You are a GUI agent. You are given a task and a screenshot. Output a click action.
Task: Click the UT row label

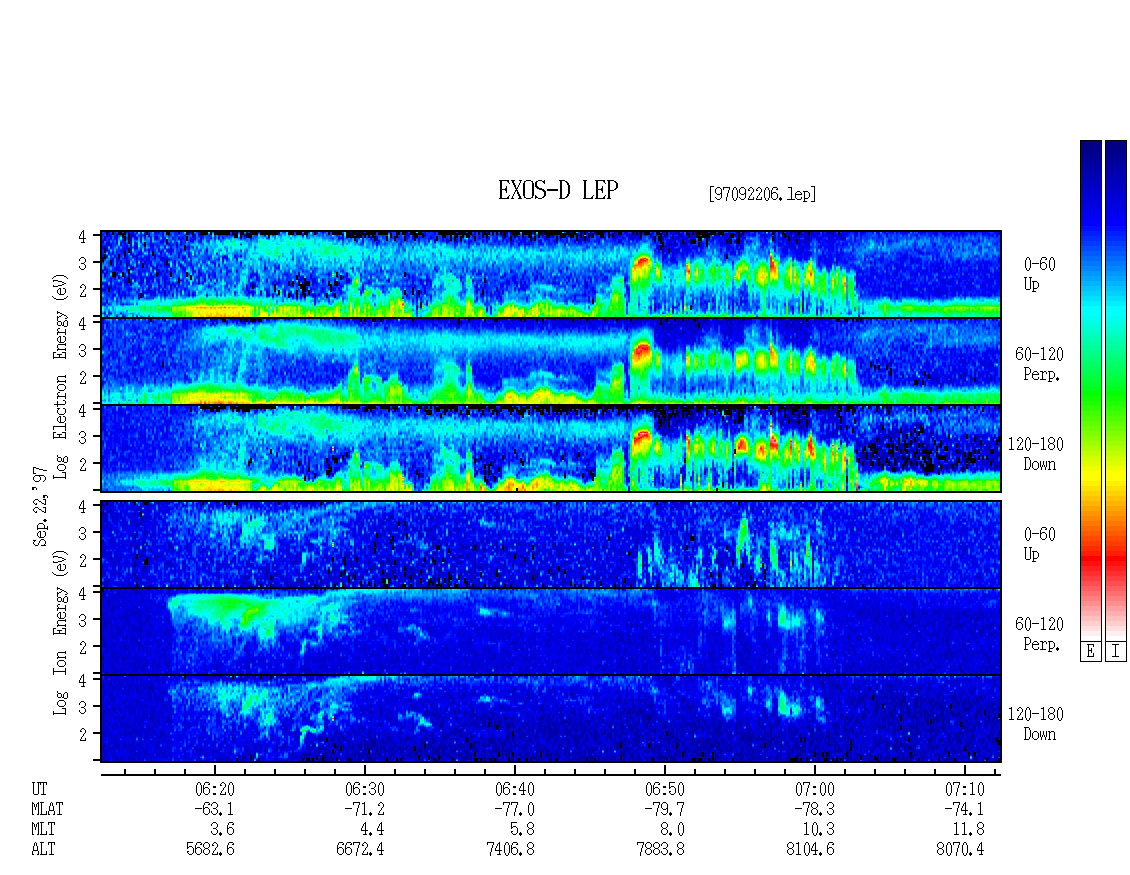click(x=39, y=789)
